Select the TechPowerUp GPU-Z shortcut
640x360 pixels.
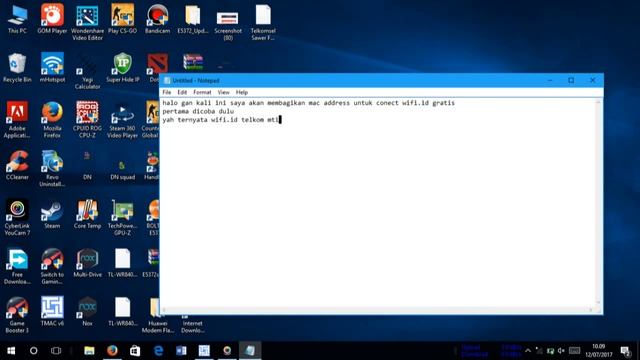coord(122,217)
